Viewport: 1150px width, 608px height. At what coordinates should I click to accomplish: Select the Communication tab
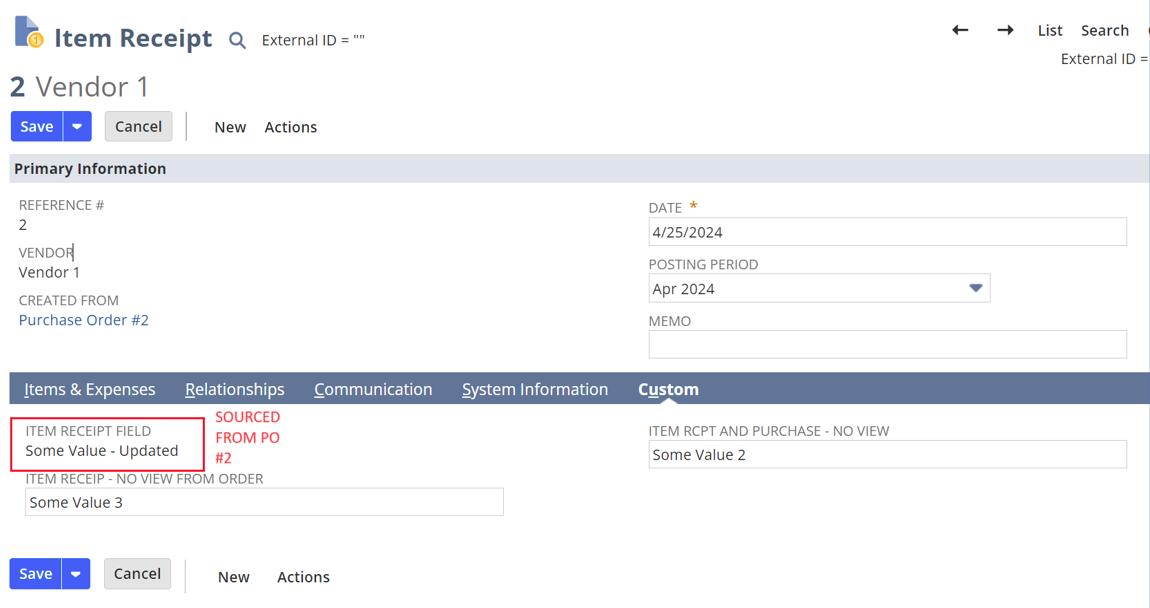pos(373,389)
